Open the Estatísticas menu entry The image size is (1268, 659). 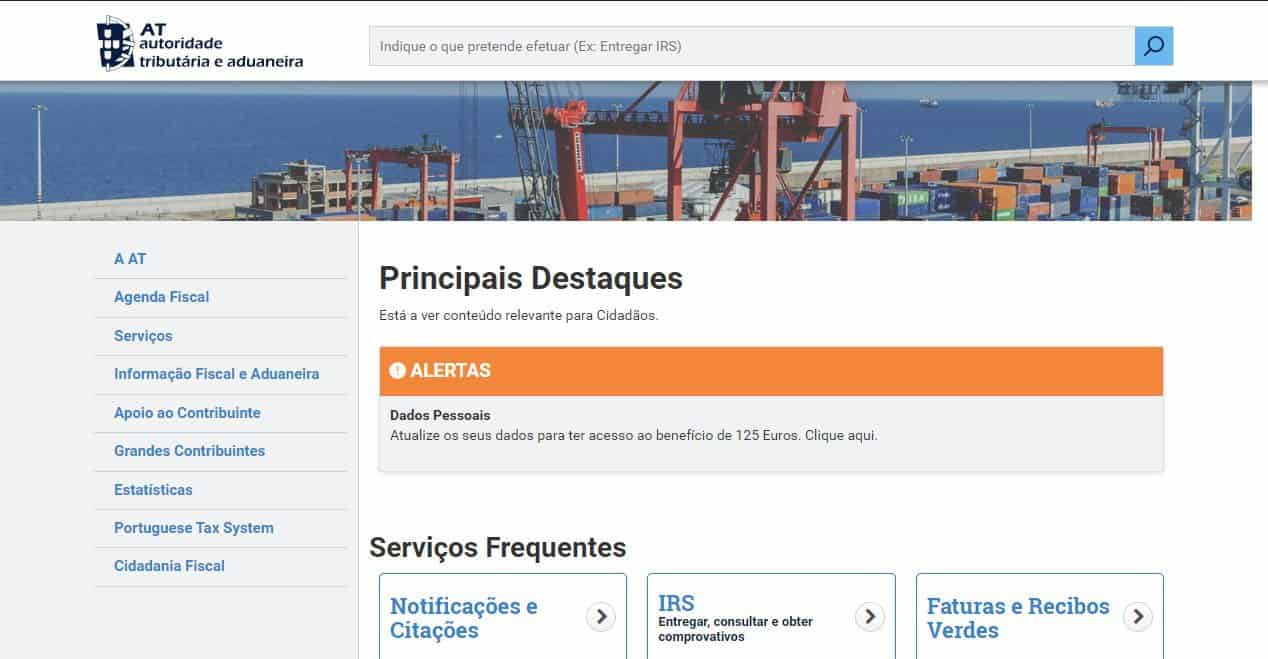coord(153,490)
